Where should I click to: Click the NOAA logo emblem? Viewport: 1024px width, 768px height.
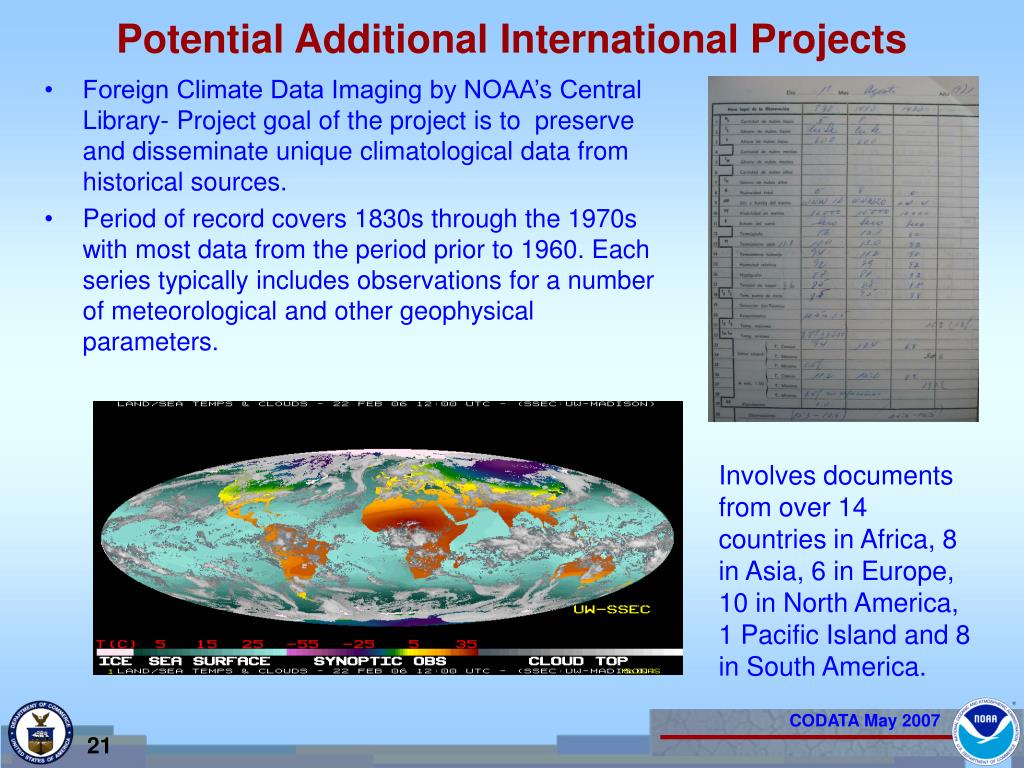(987, 731)
